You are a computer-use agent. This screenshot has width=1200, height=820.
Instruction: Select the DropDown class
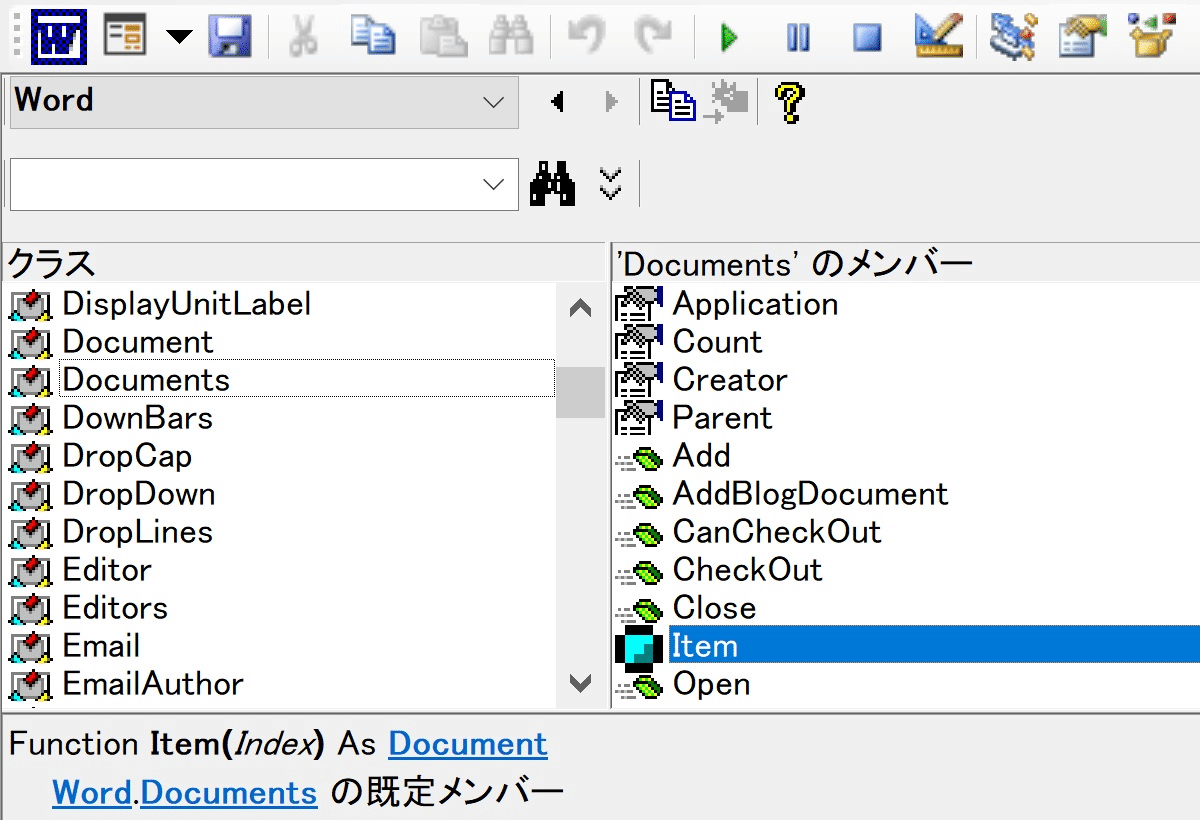coord(138,494)
